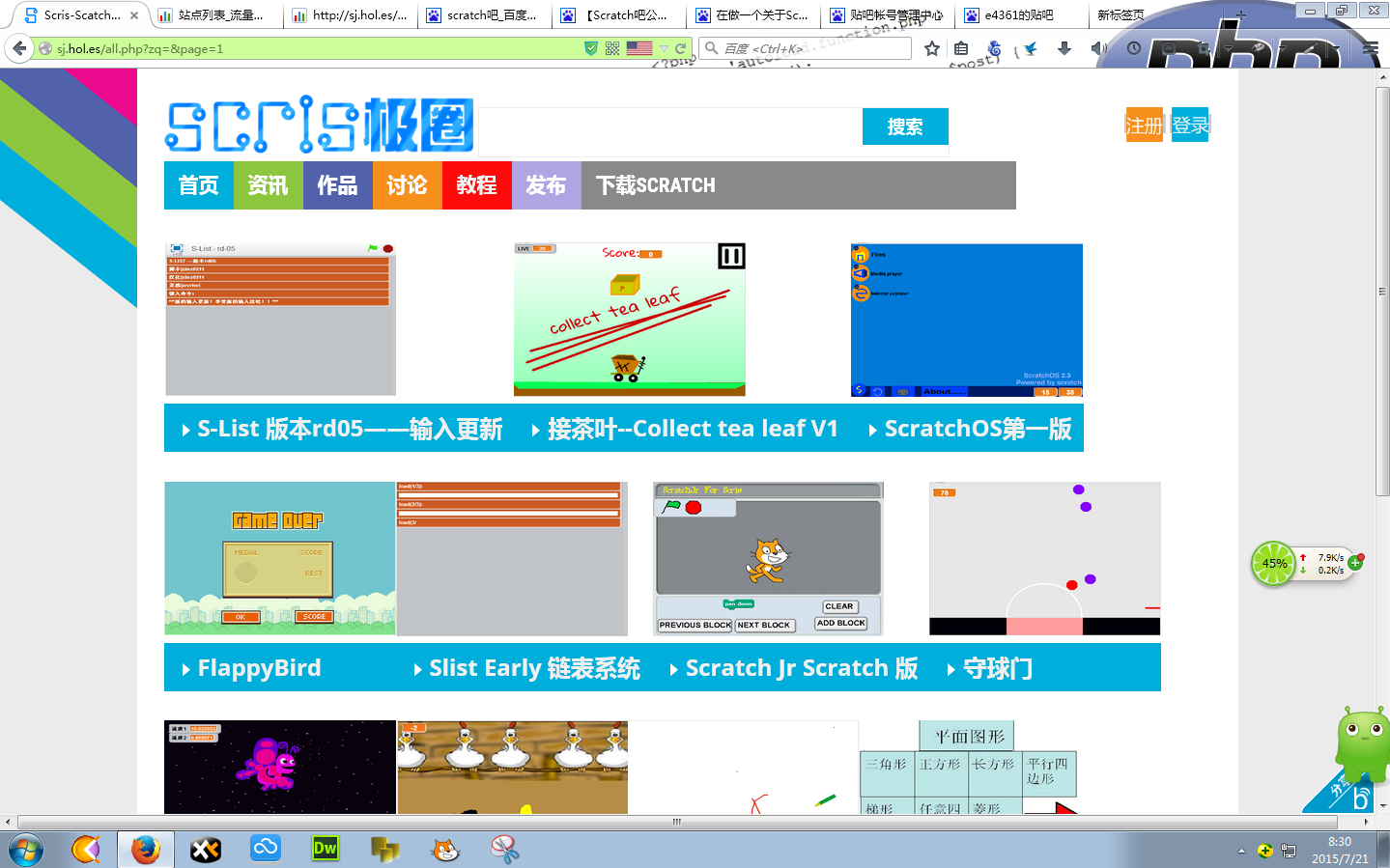Click the blue seahorse extension icon

coord(994,48)
